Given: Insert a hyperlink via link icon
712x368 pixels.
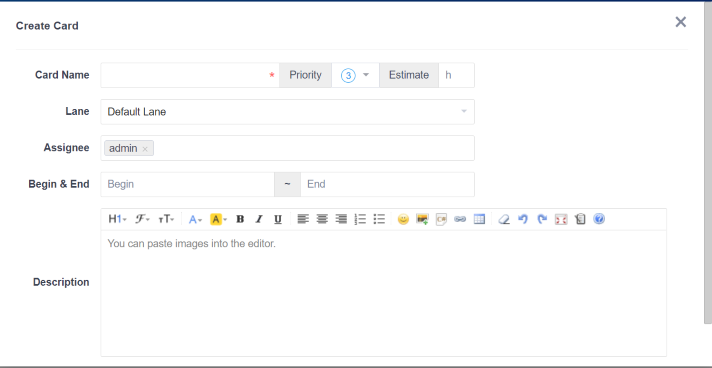Looking at the screenshot, I should coord(460,219).
